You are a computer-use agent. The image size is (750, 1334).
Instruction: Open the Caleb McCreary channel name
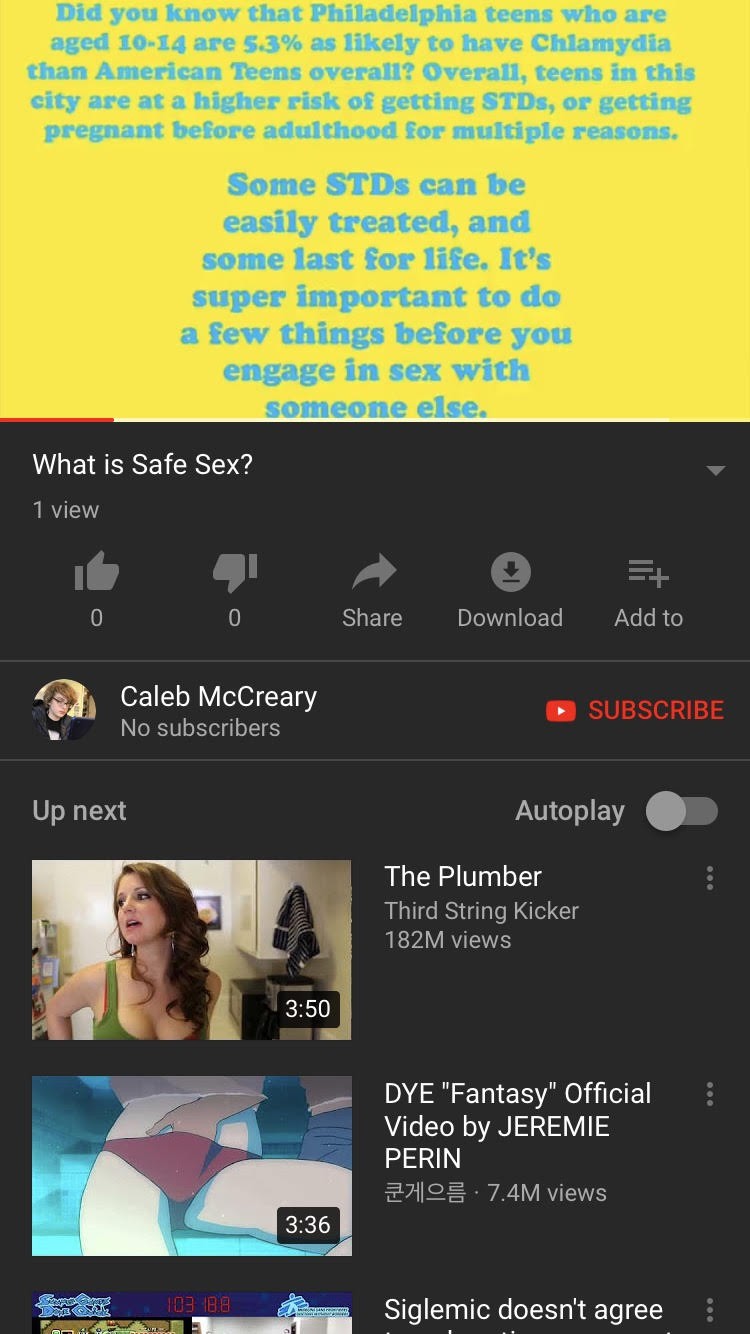[219, 697]
